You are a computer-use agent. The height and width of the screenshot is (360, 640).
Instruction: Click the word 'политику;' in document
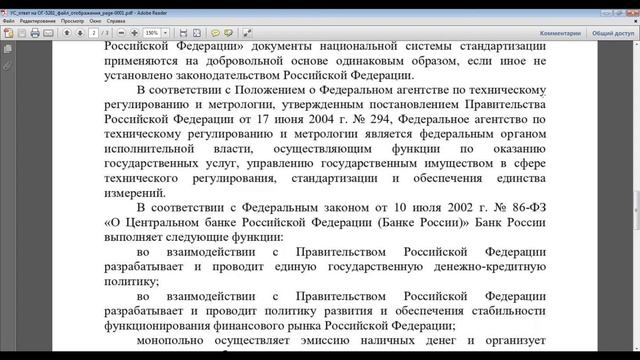(131, 281)
